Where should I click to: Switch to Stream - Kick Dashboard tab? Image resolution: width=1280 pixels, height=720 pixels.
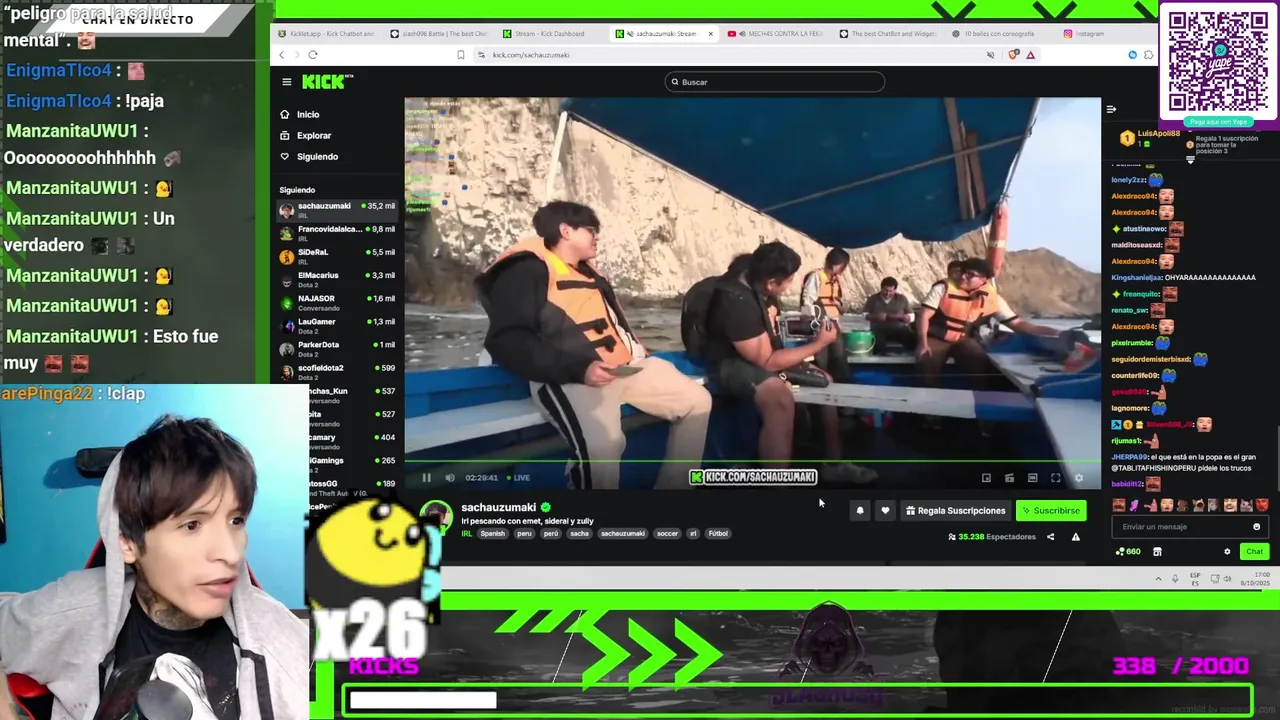[549, 34]
